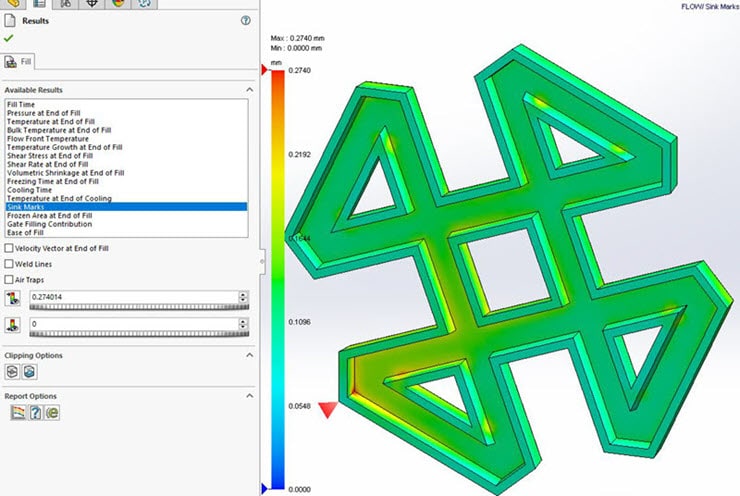740x496 pixels.
Task: Select the Fill results tab
Action: point(18,61)
